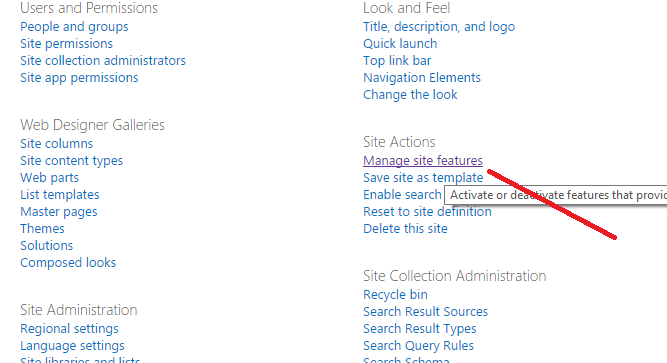Go to Navigation Elements page
Screen dimensions: 667x363
(x=422, y=78)
